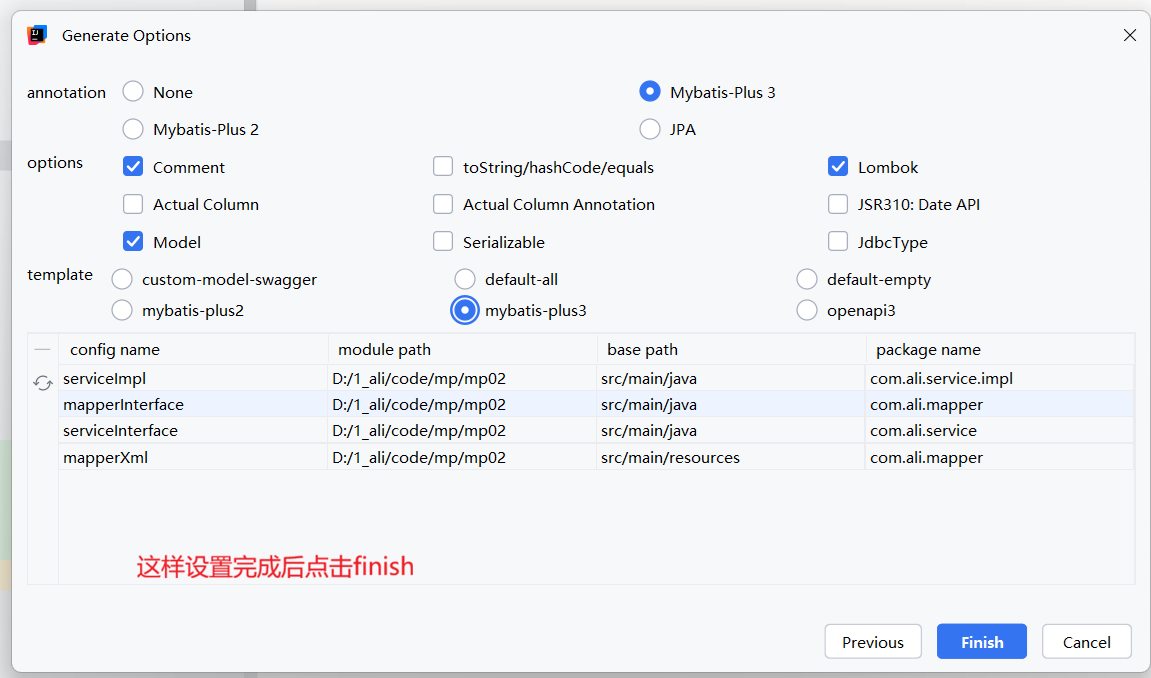Tick the Serializable checkbox
The width and height of the screenshot is (1151, 678).
[x=443, y=242]
